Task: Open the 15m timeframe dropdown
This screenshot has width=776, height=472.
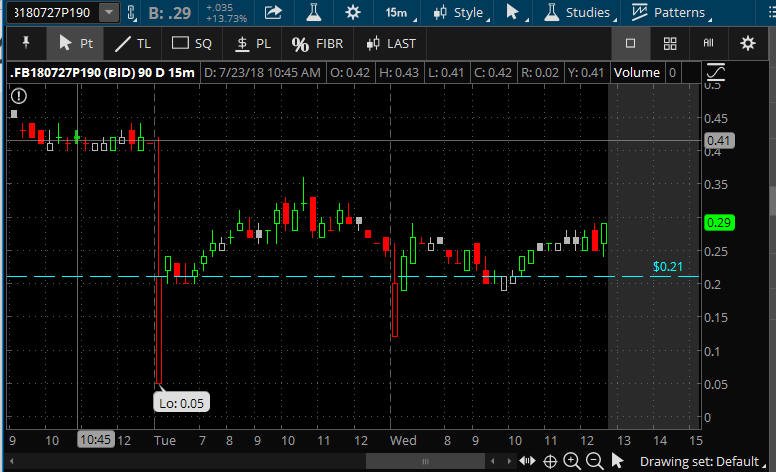Action: coord(400,12)
